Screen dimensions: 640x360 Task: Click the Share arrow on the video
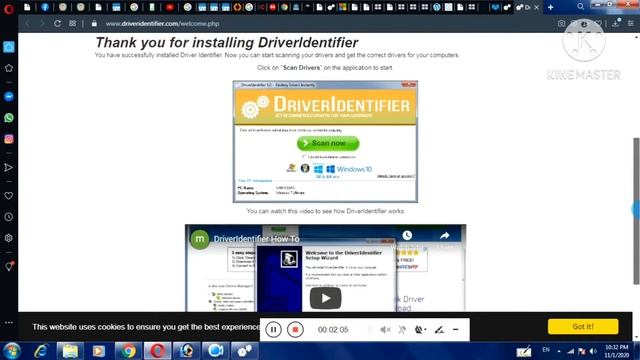(x=444, y=235)
